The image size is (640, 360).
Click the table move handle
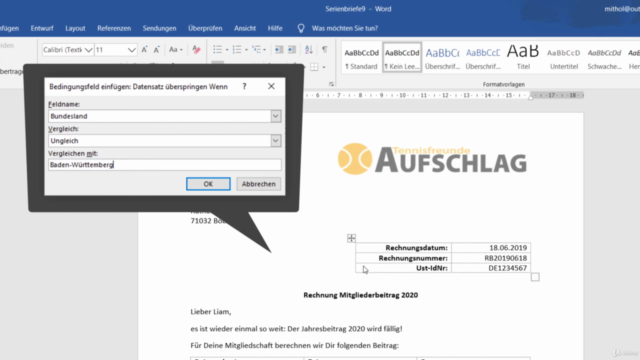tap(351, 238)
